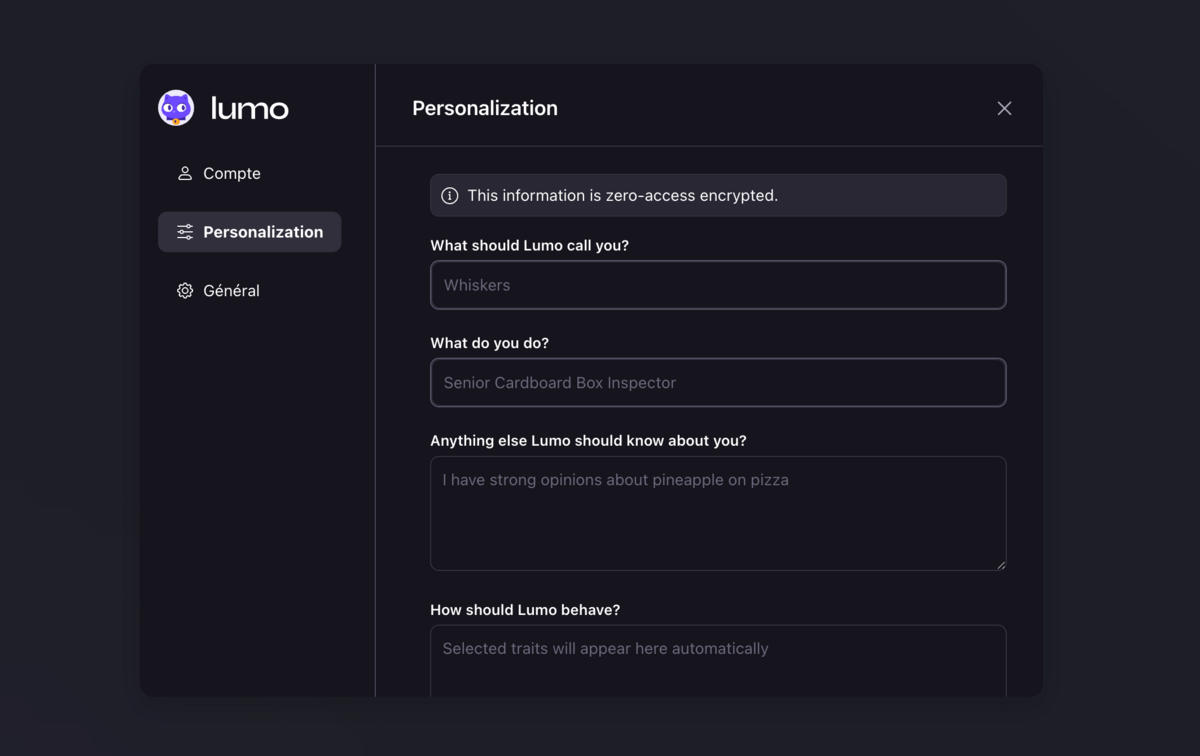This screenshot has width=1200, height=756.
Task: Open the Général settings section
Action: (x=231, y=291)
